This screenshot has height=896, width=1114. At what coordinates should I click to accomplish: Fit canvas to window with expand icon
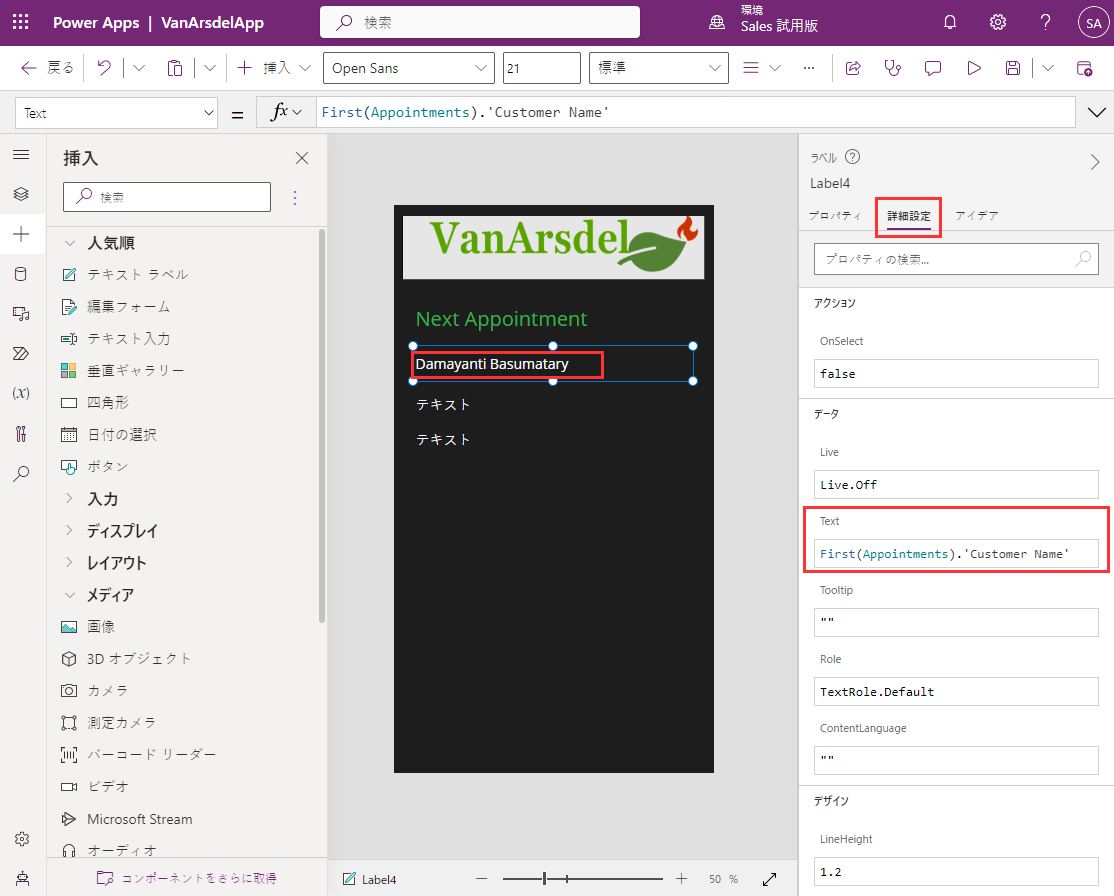click(769, 880)
